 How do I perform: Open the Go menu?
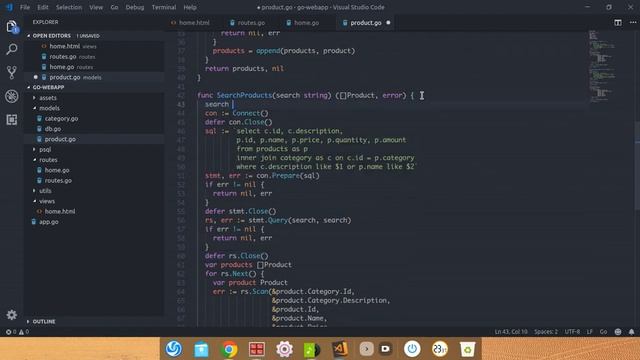tap(114, 7)
